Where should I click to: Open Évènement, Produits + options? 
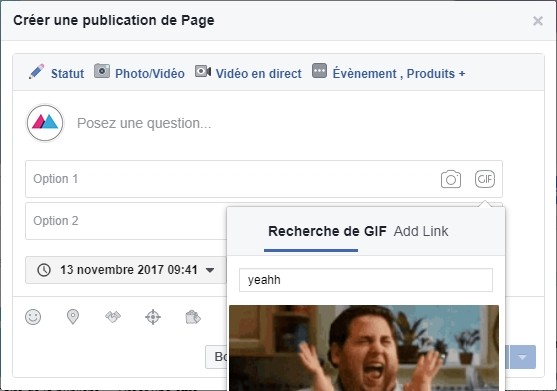click(399, 74)
